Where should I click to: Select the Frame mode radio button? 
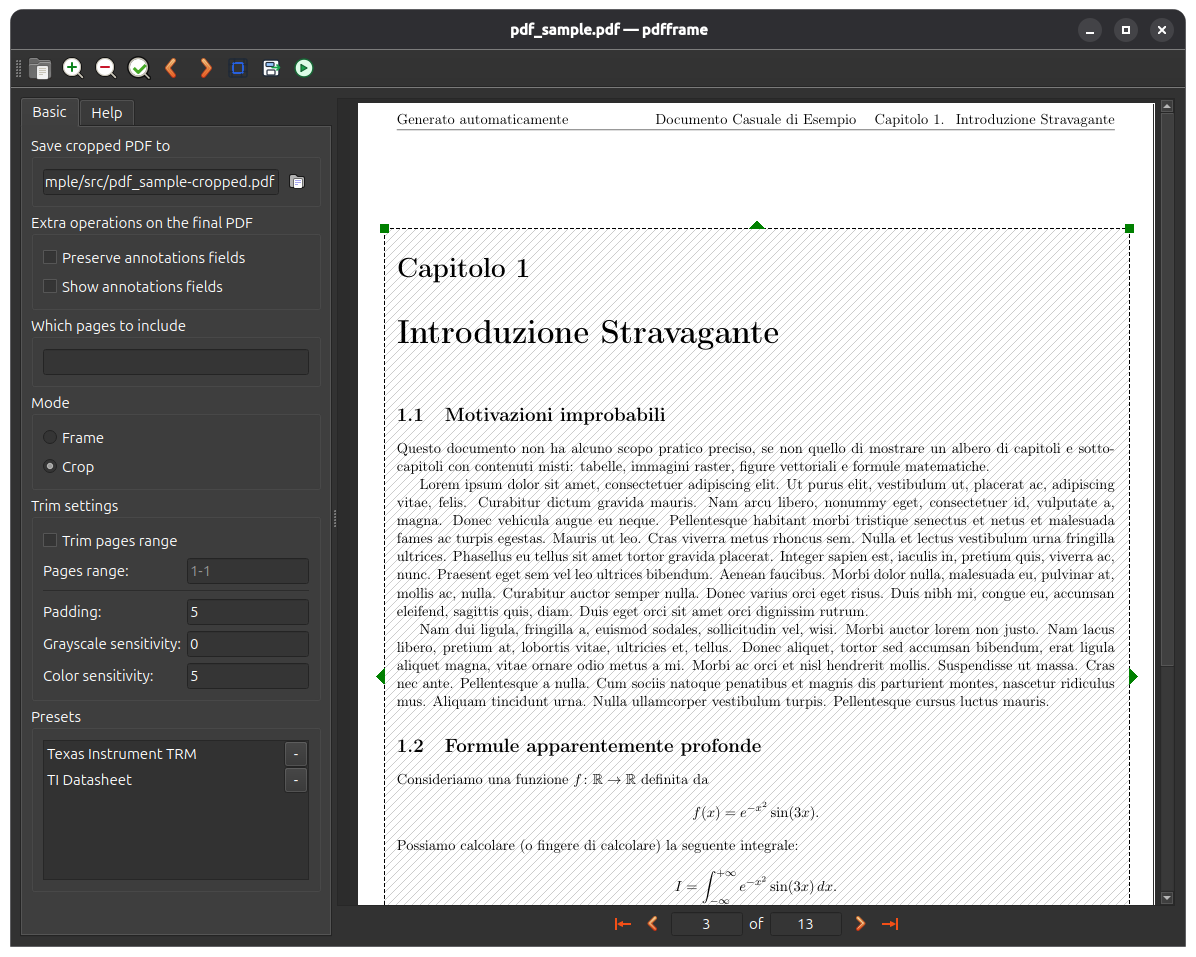[49, 437]
